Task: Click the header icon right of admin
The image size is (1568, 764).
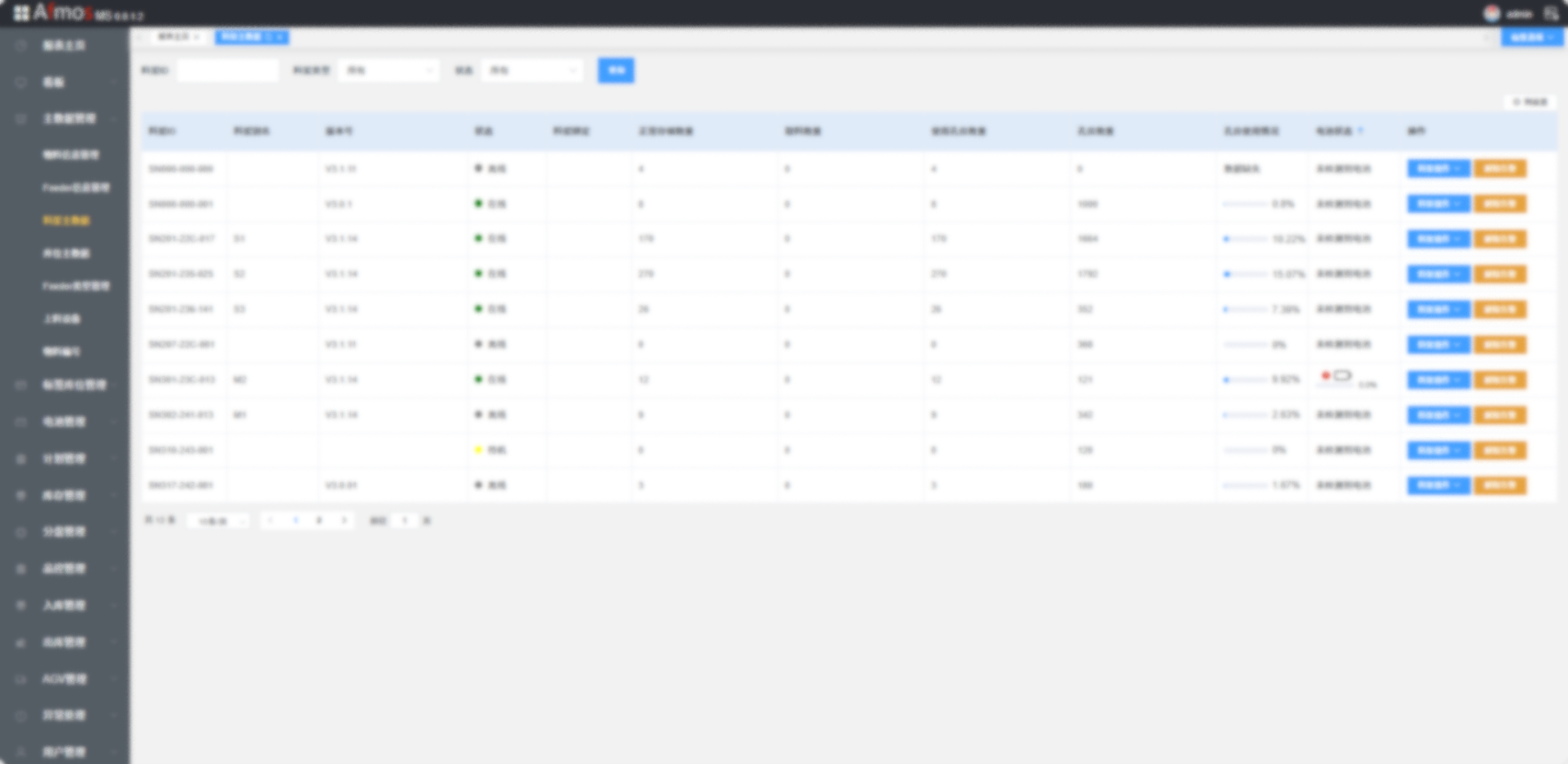Action: pyautogui.click(x=1551, y=13)
